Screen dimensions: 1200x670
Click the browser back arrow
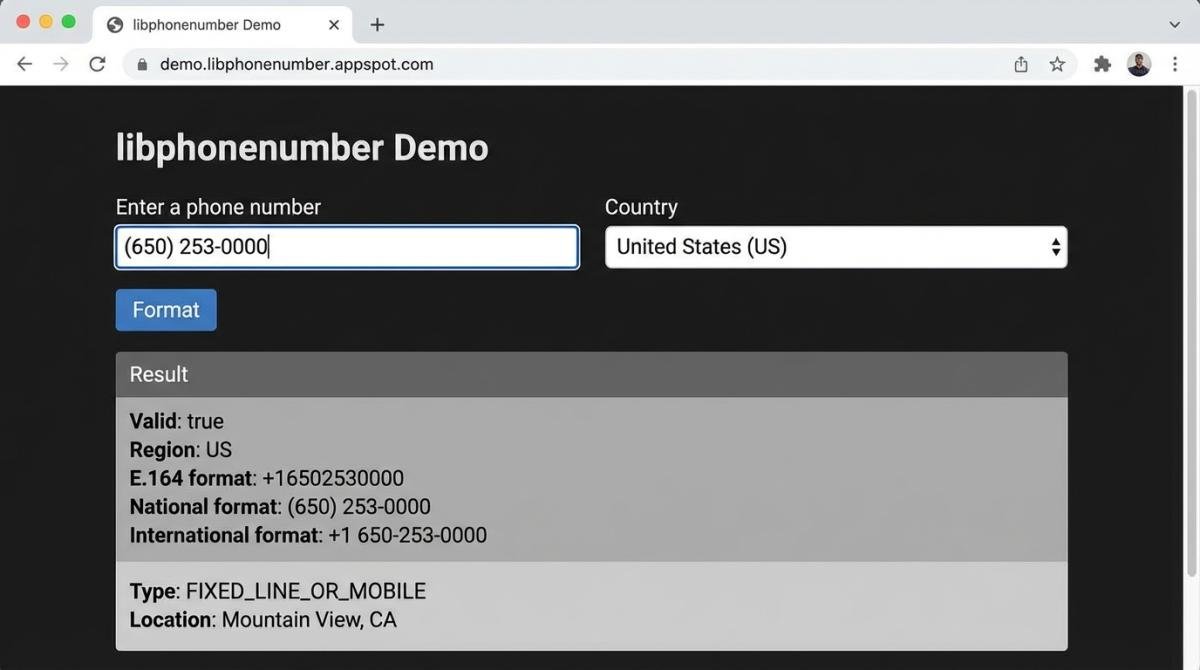pyautogui.click(x=25, y=64)
